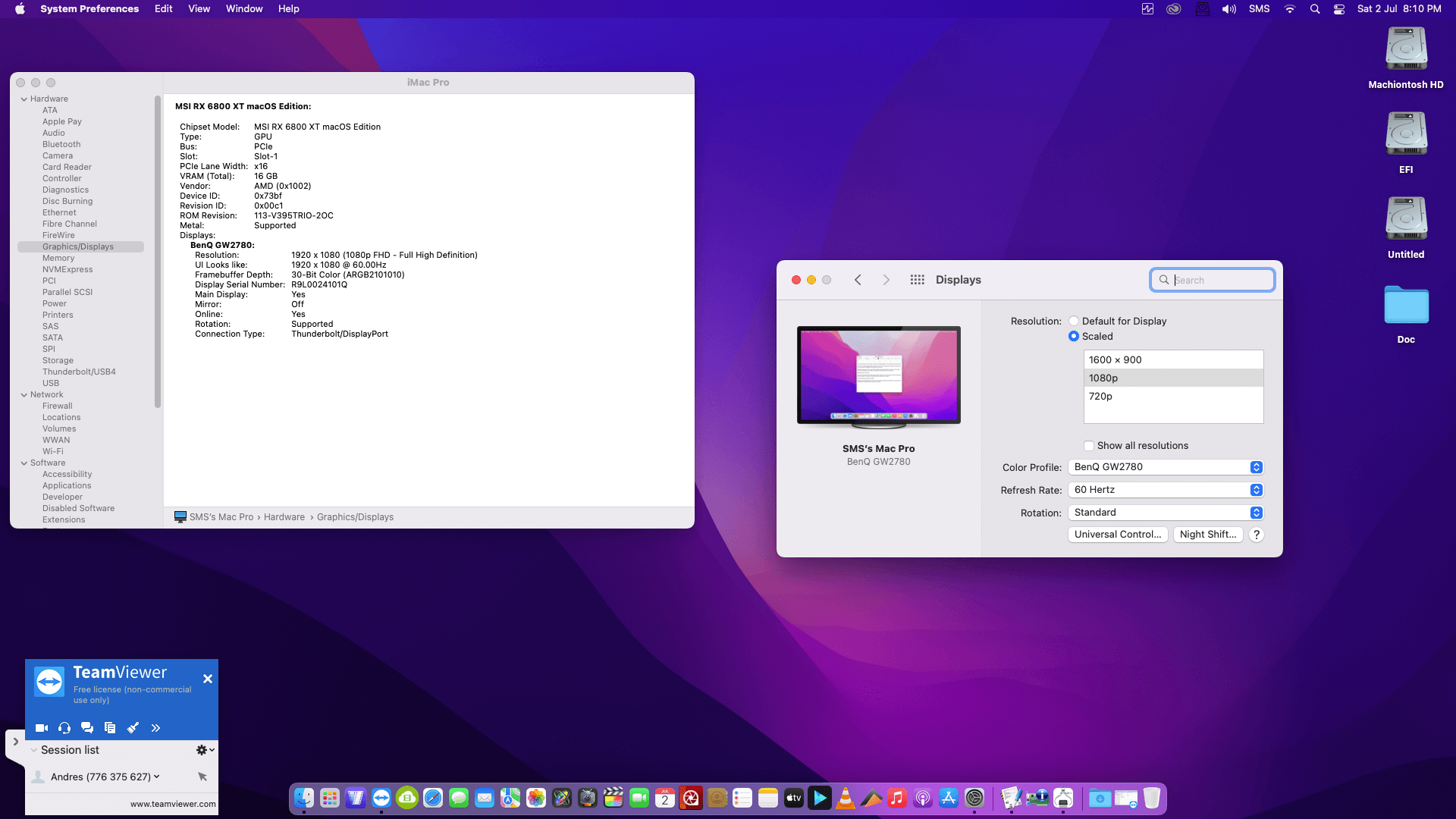This screenshot has height=819, width=1456.
Task: Click the remote cursor arrow beside Andres
Action: (x=202, y=777)
